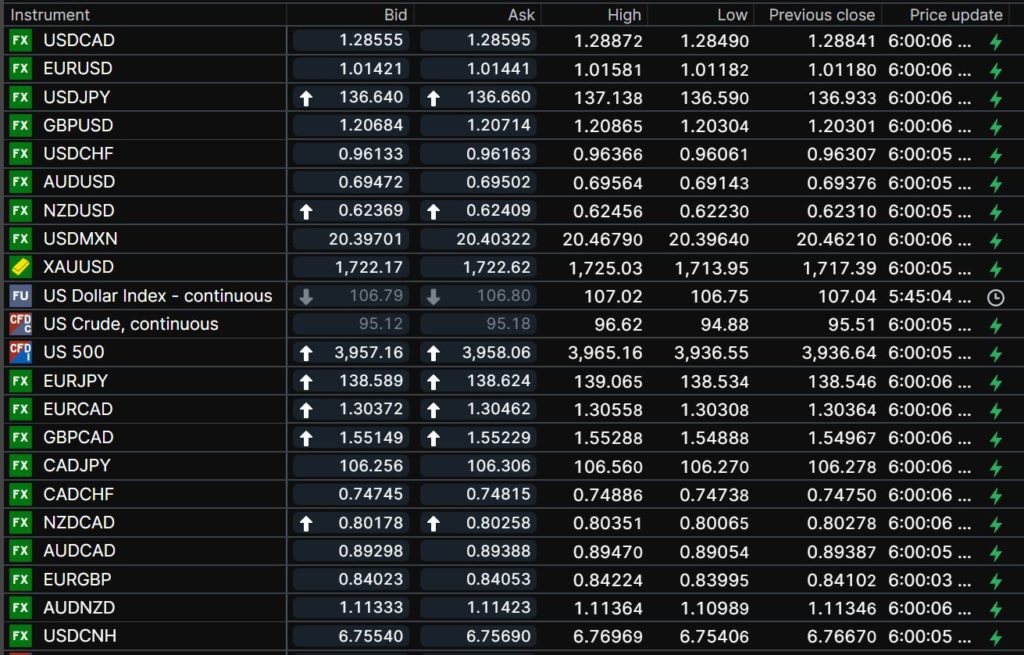Click the US 500 ask price 3,958.06
This screenshot has width=1024, height=655.
492,353
